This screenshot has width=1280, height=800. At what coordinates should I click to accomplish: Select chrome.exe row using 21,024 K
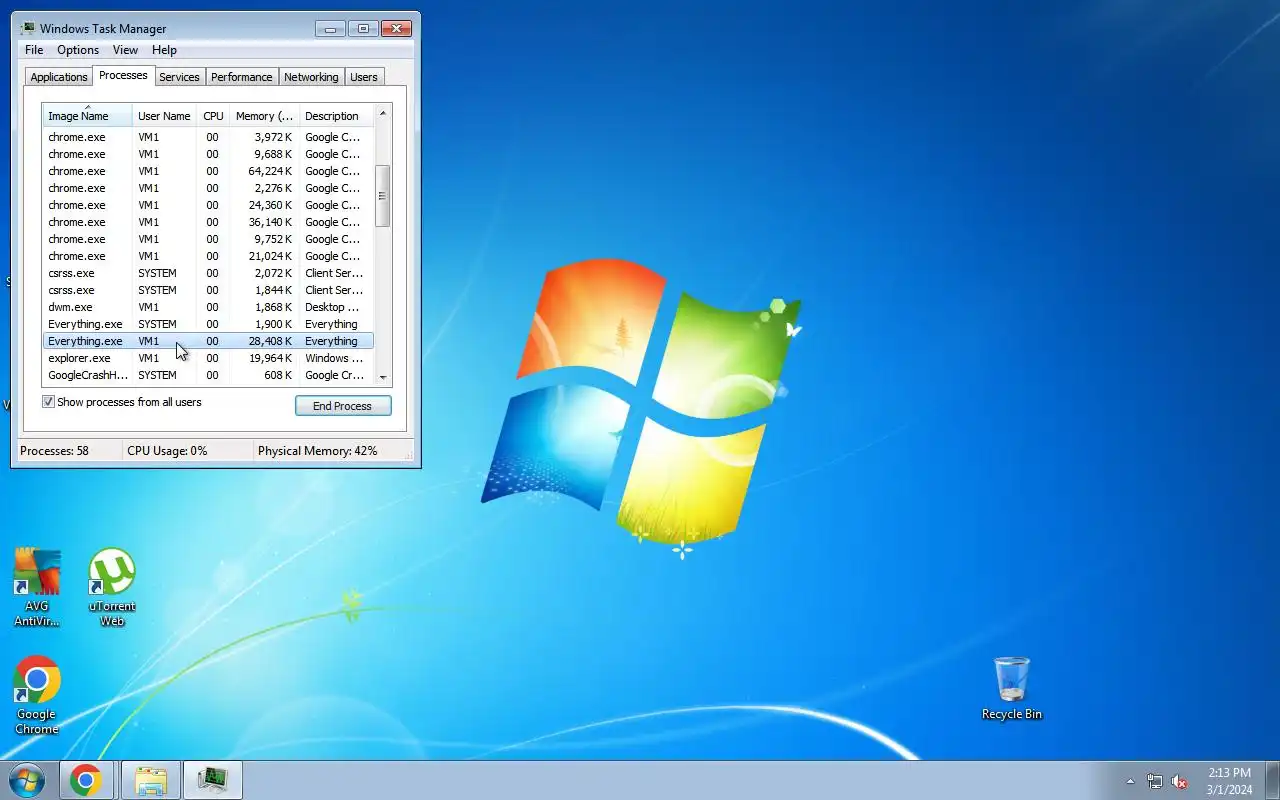pos(208,256)
